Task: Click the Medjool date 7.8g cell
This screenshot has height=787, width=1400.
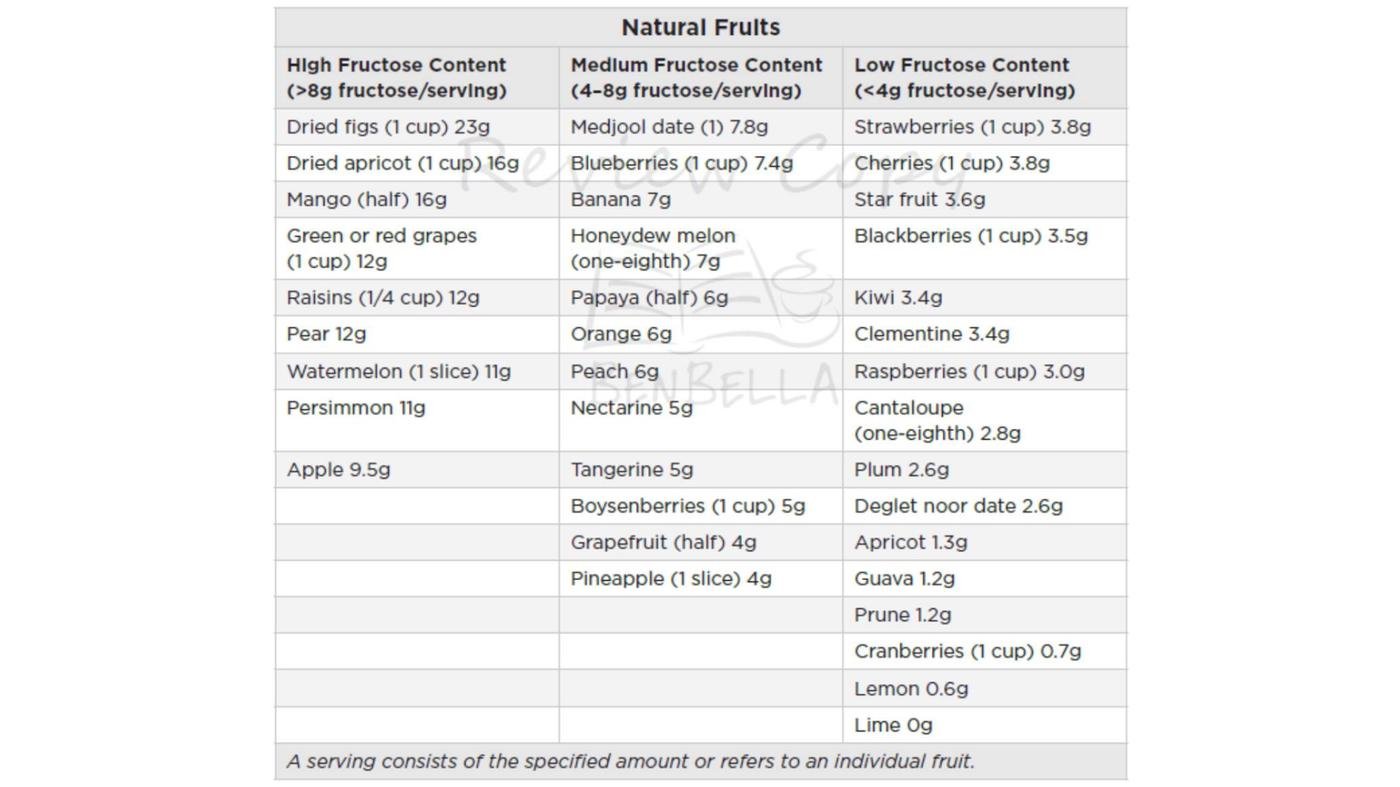Action: click(x=669, y=127)
